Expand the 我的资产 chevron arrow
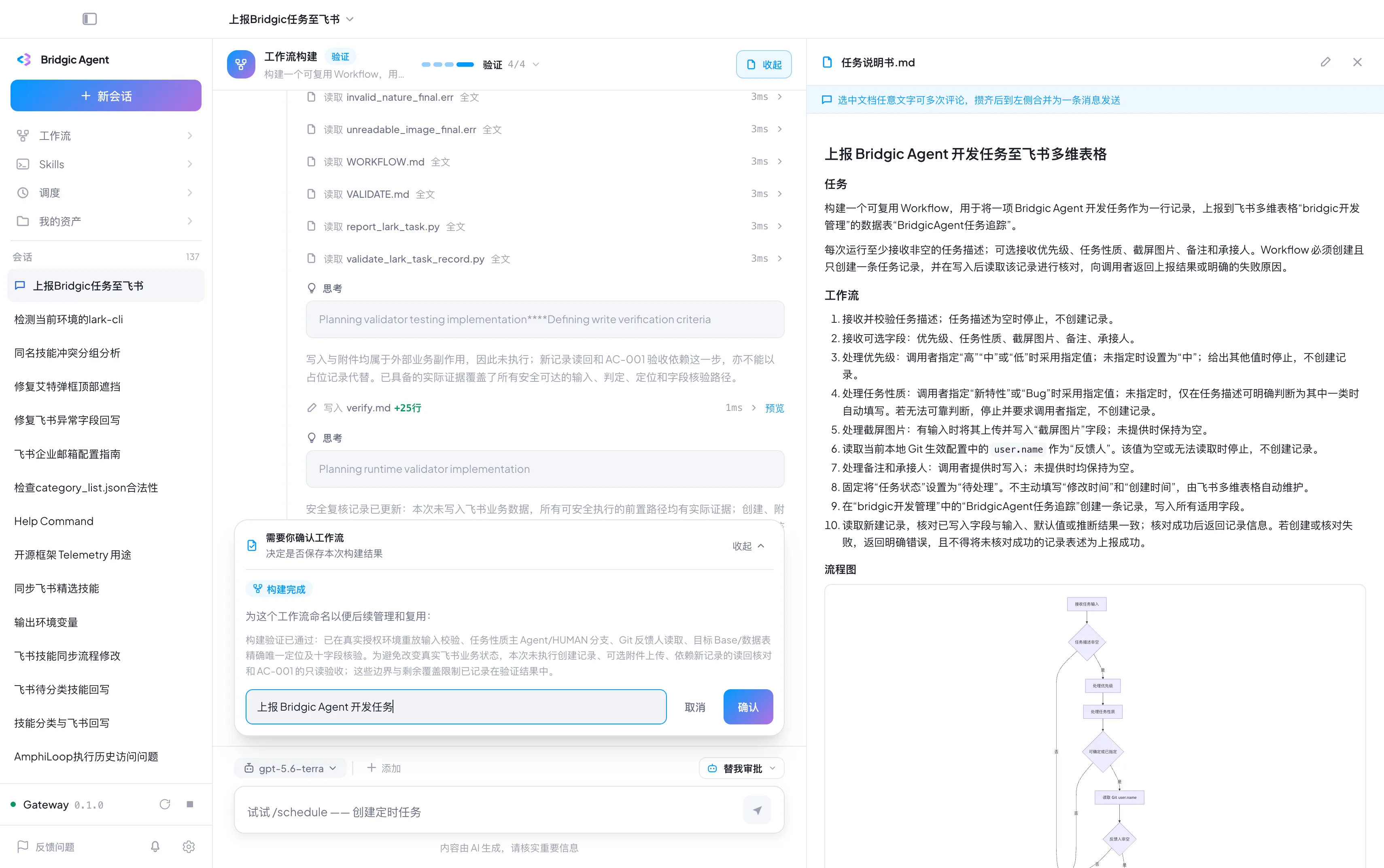This screenshot has height=868, width=1384. [189, 221]
